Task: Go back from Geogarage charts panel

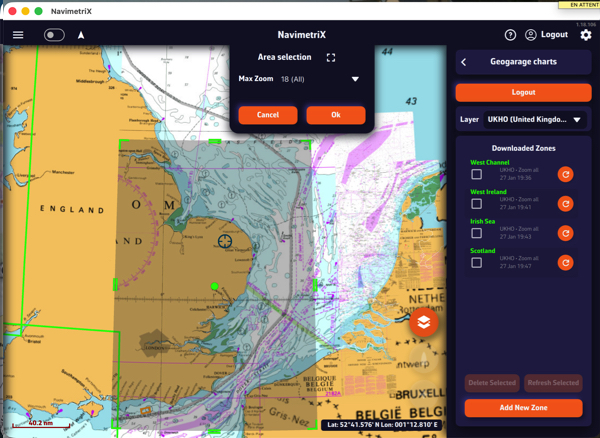Action: (x=464, y=62)
